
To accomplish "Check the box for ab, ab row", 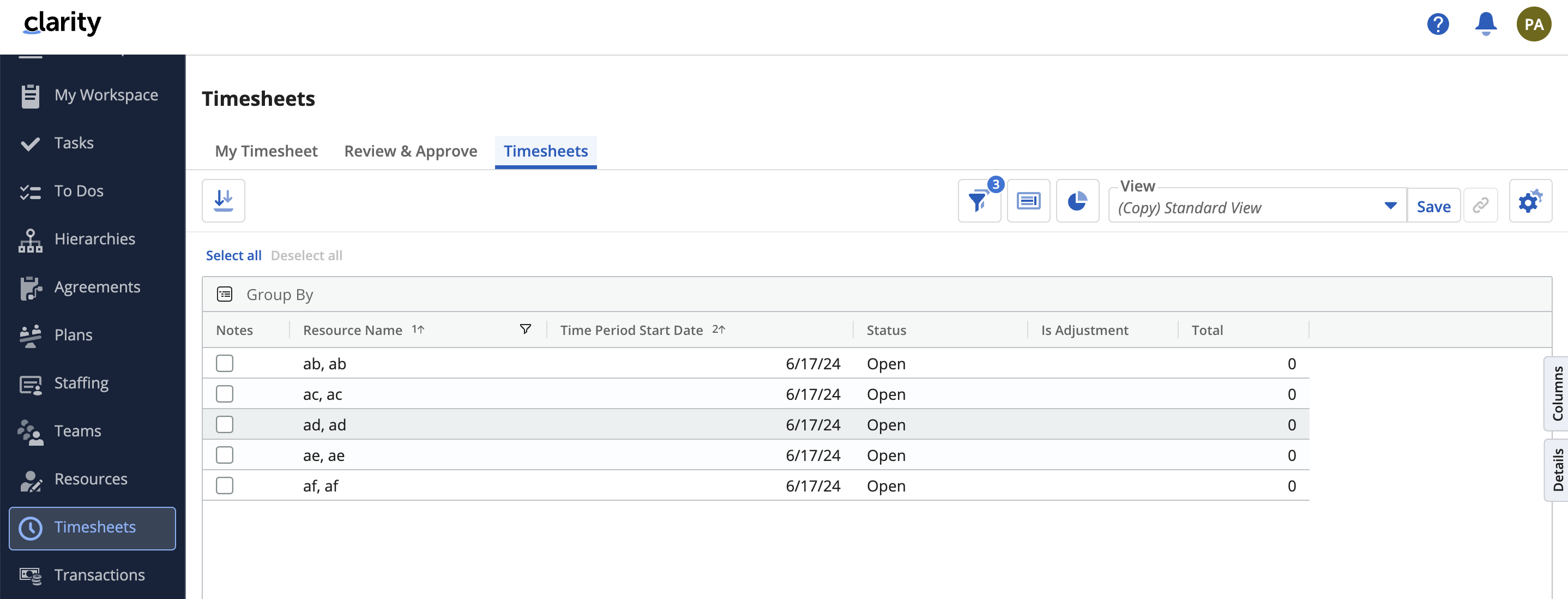I will coord(225,364).
